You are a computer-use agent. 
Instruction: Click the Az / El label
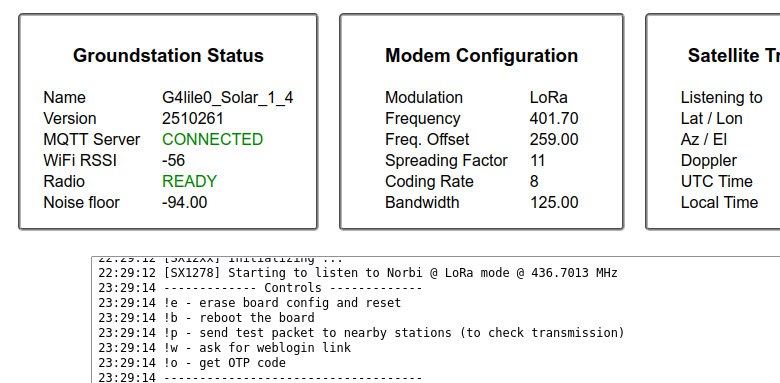pos(704,139)
